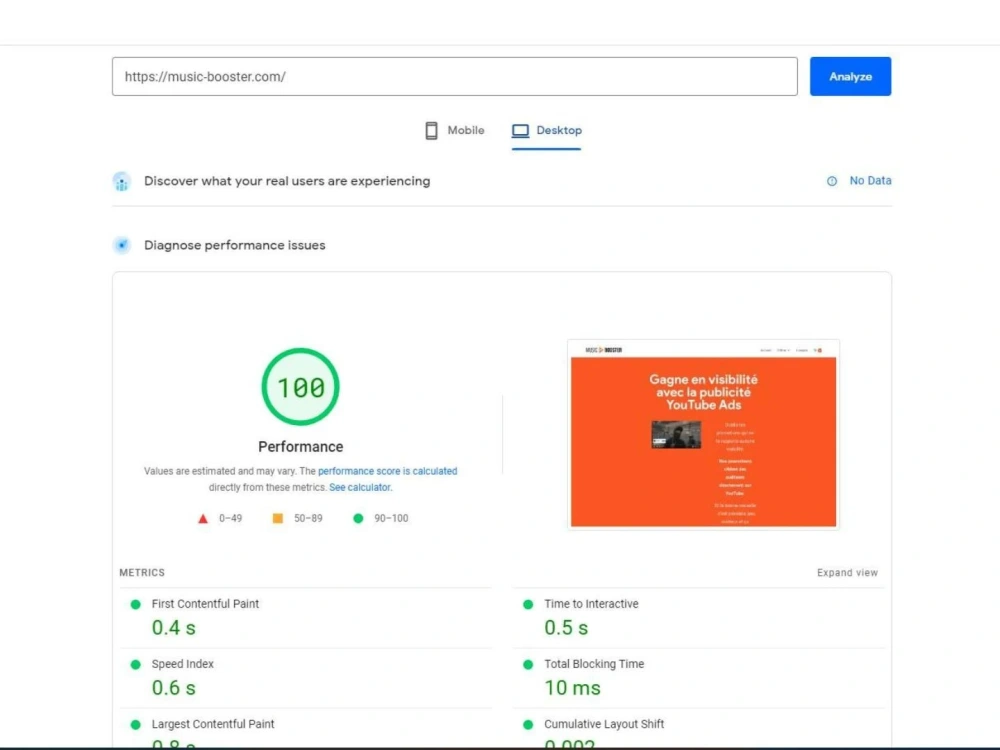The image size is (1000, 750).
Task: Click the diagnose performance issues section icon
Action: click(121, 245)
